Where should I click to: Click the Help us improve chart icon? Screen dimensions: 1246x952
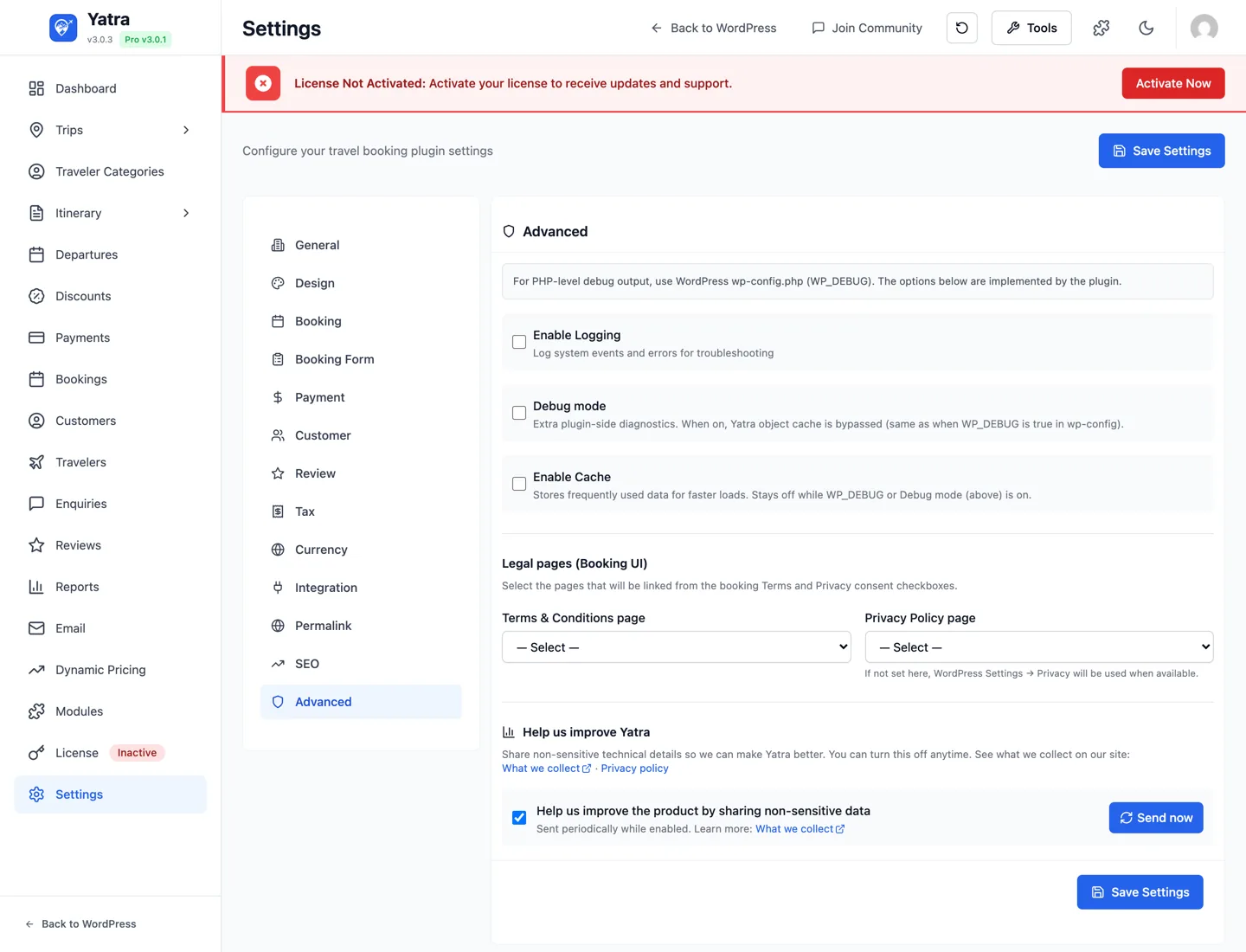coord(509,732)
